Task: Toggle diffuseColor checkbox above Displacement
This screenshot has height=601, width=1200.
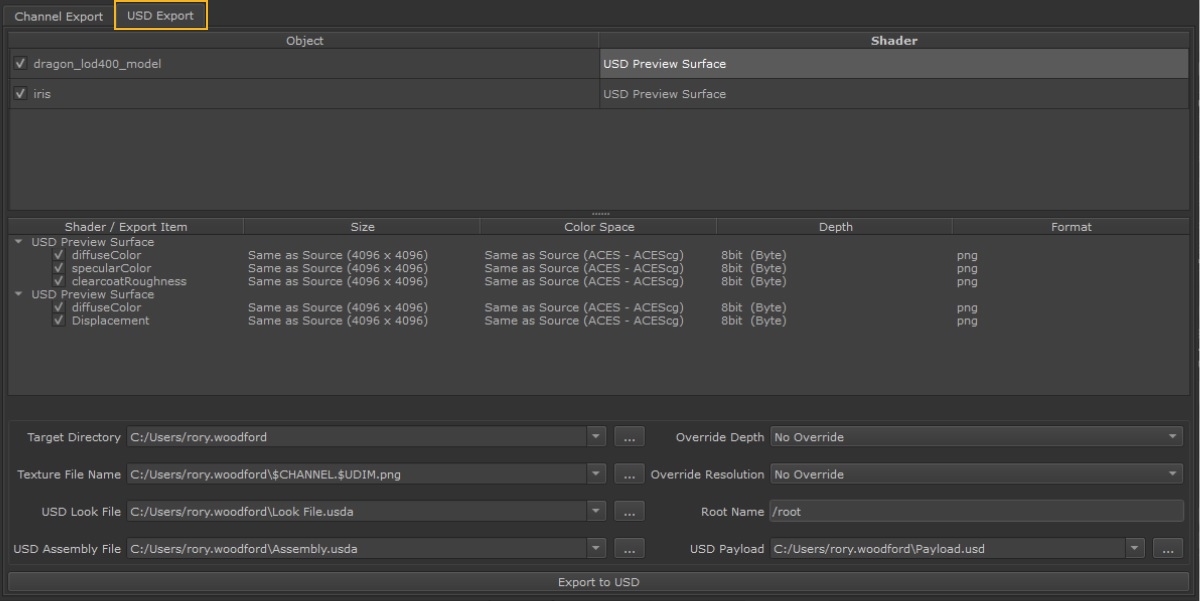Action: [59, 308]
